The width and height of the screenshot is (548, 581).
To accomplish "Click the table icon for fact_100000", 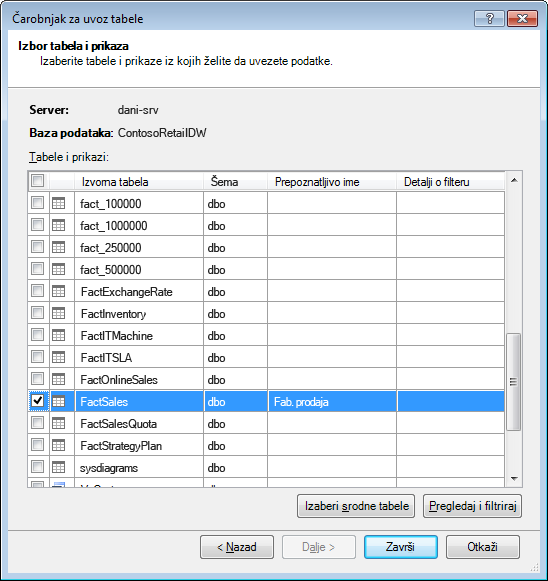I will (x=59, y=203).
